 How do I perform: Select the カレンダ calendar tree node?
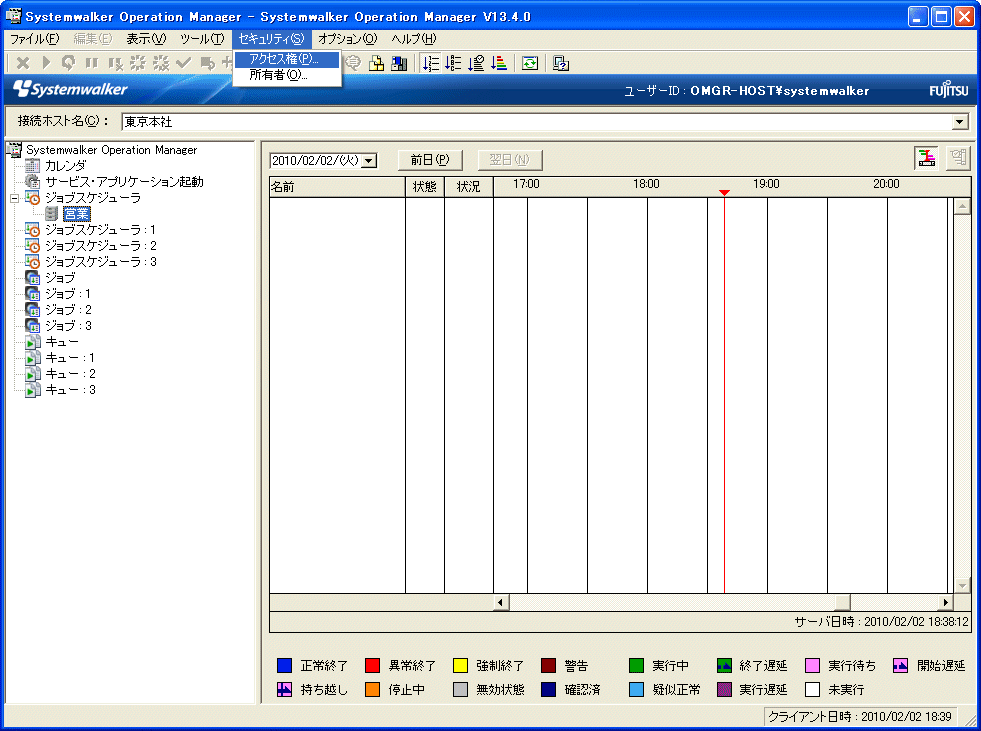66,166
